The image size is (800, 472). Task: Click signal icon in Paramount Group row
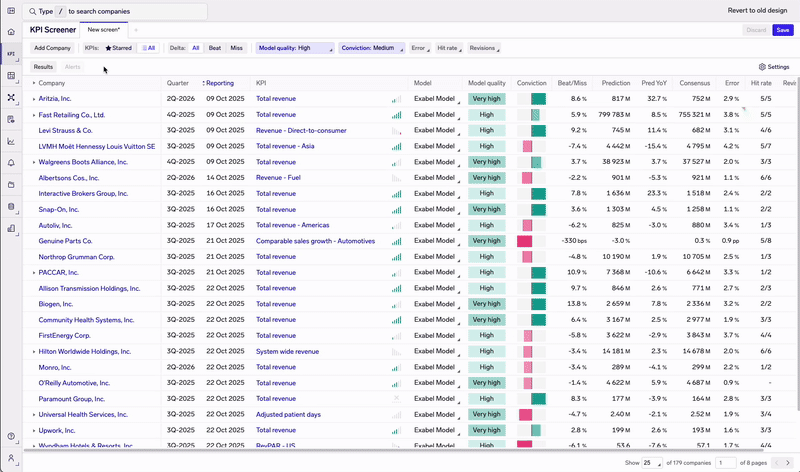pyautogui.click(x=396, y=399)
